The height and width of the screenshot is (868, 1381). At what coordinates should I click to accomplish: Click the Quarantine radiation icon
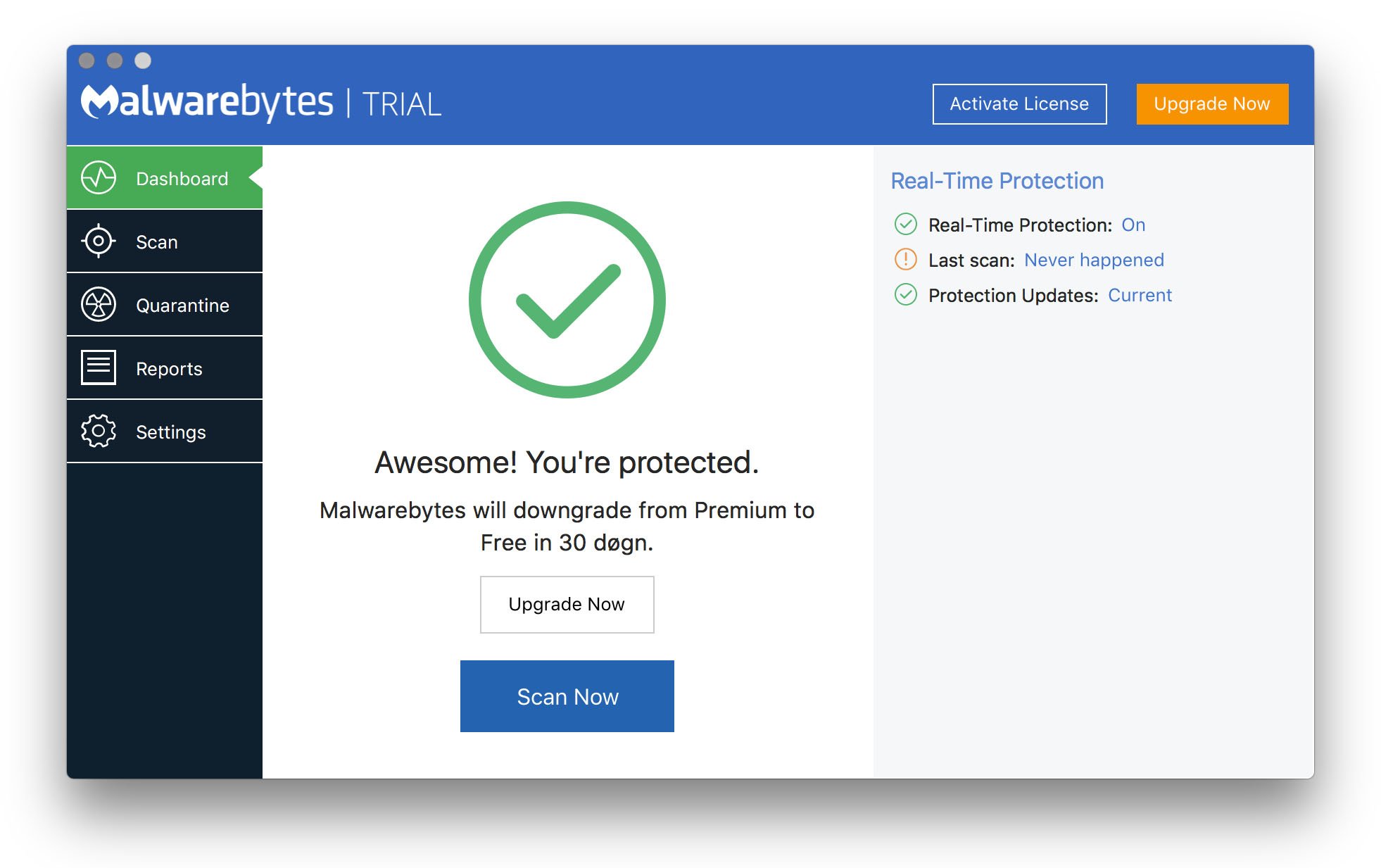(x=99, y=304)
